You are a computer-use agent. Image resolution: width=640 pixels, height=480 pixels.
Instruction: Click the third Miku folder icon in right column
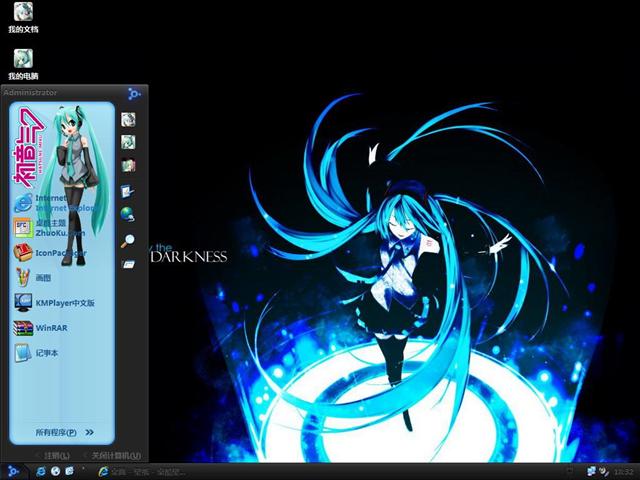[x=128, y=165]
